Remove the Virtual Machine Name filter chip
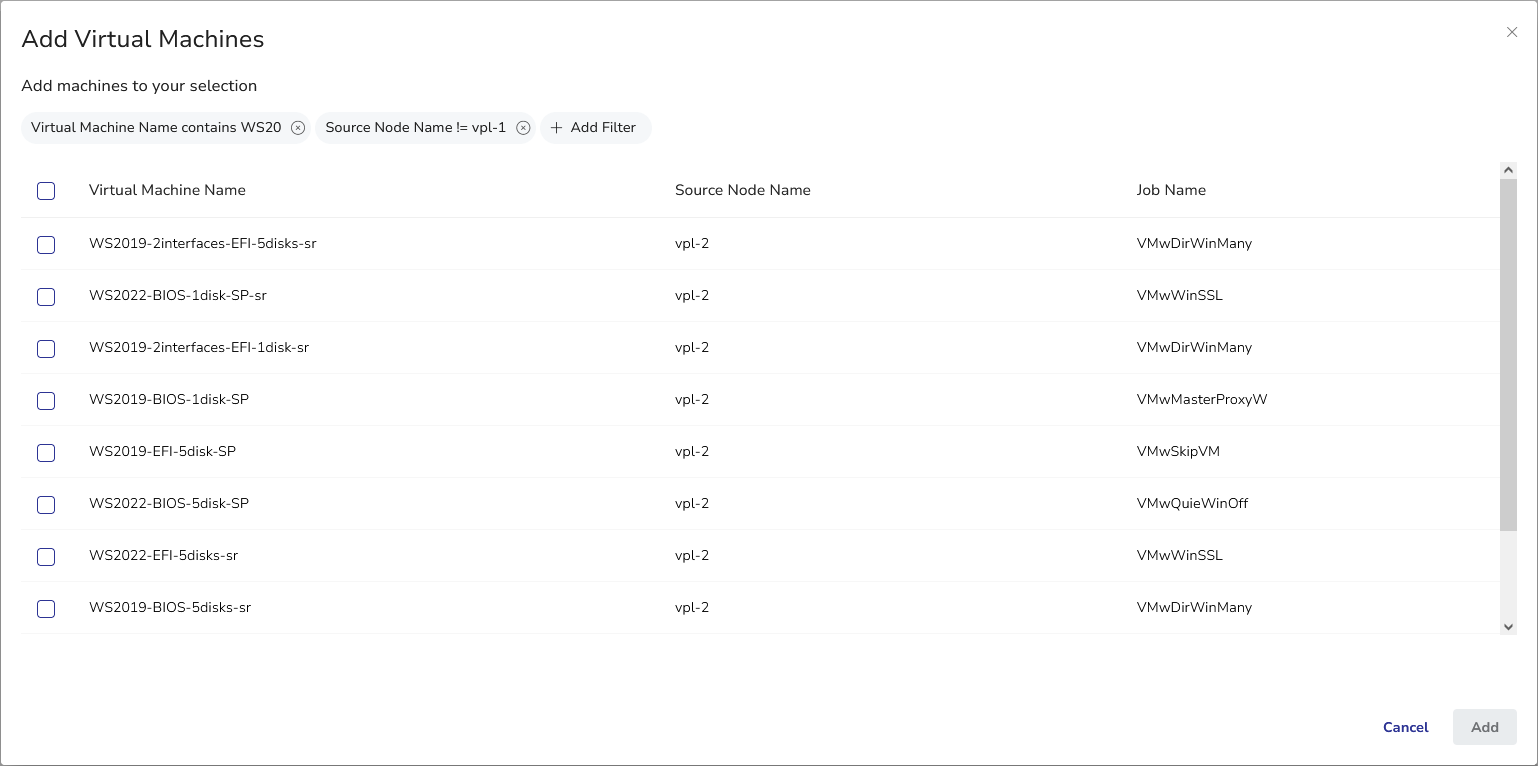The height and width of the screenshot is (766, 1538). pos(298,128)
